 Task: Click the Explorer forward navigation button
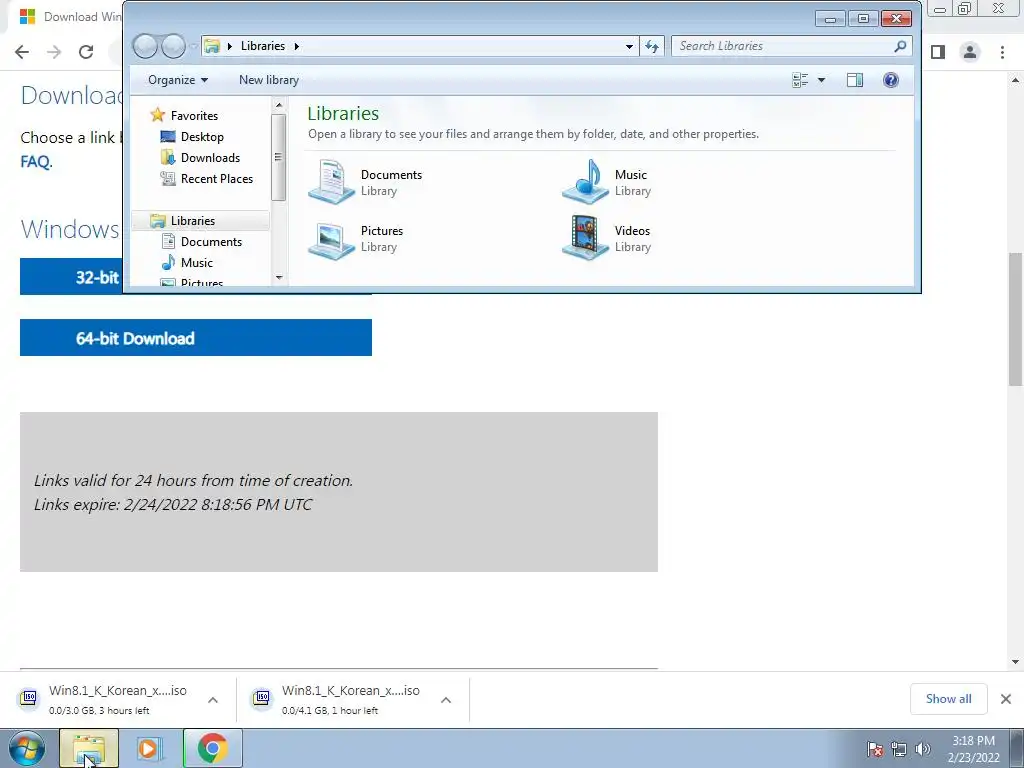pyautogui.click(x=173, y=46)
